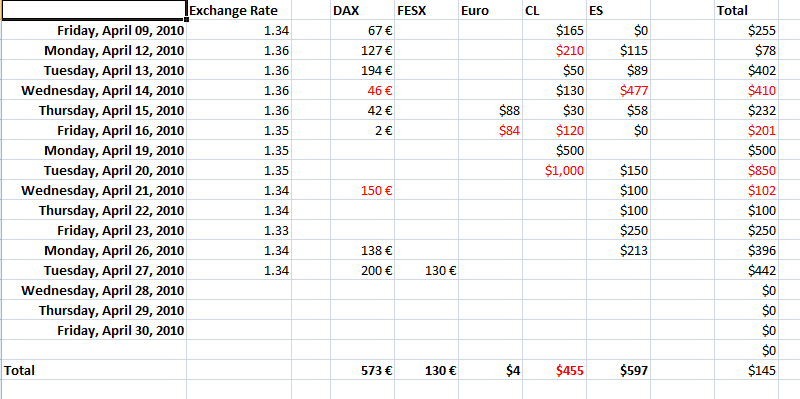Click FESX column total 130 € in Total row
The width and height of the screenshot is (800, 399).
[427, 370]
